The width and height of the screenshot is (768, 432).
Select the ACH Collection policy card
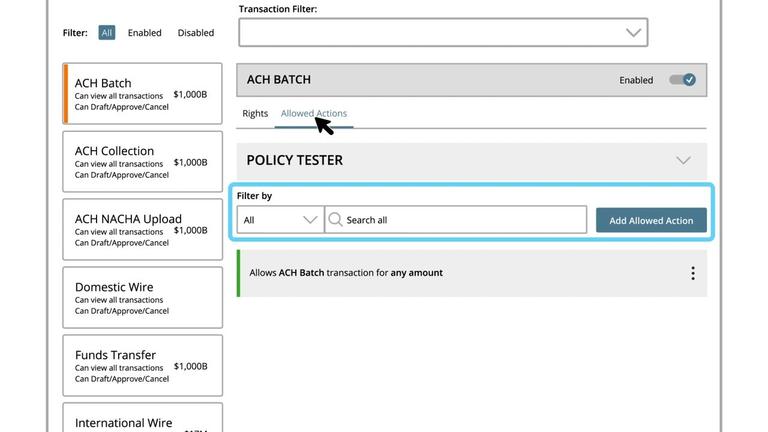[x=142, y=162]
